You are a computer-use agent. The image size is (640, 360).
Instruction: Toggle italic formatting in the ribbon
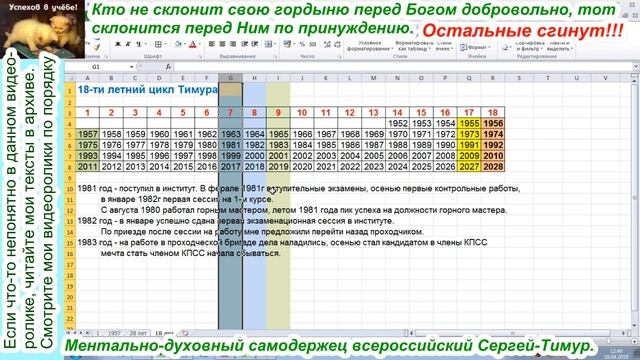point(128,44)
